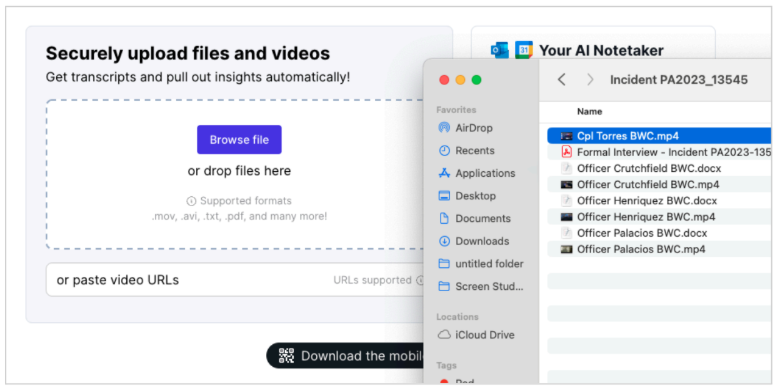Screen dimensions: 776x390
Task: Click the Your AI Notetaker heading
Action: (601, 50)
